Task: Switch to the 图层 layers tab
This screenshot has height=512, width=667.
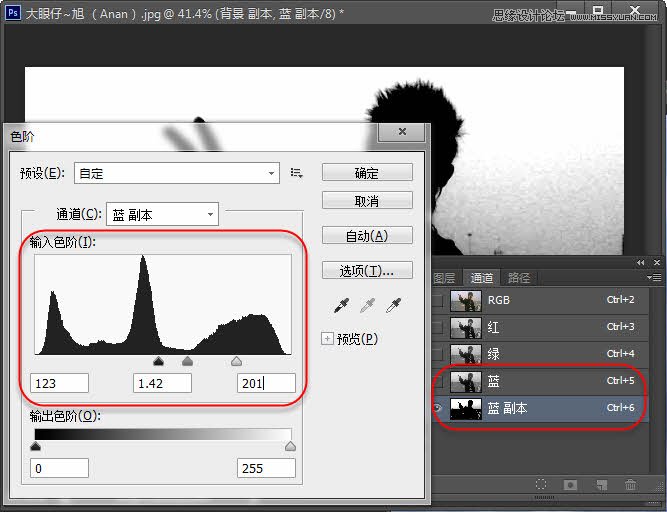Action: pyautogui.click(x=445, y=278)
